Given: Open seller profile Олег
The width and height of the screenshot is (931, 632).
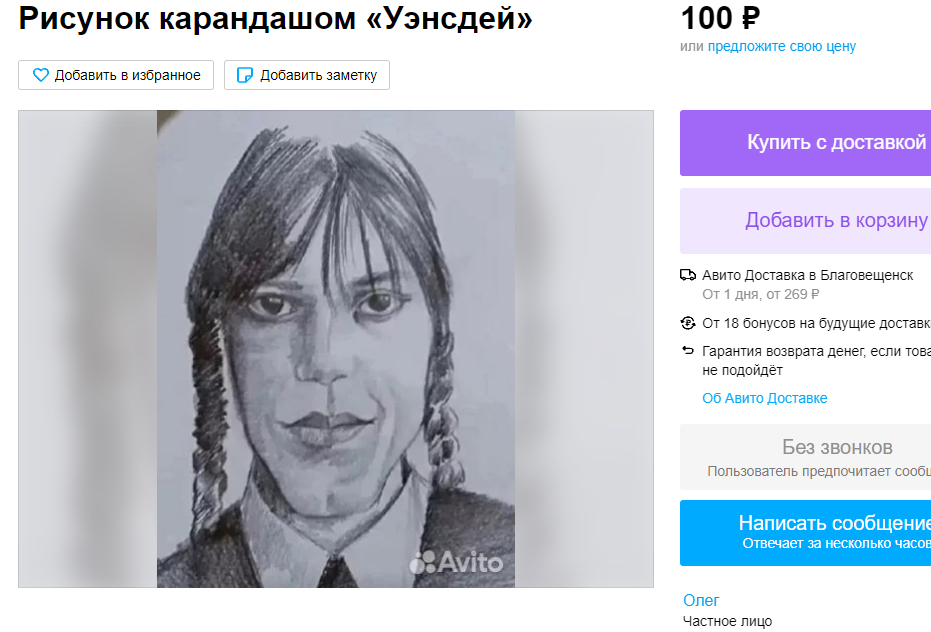Looking at the screenshot, I should tap(701, 601).
